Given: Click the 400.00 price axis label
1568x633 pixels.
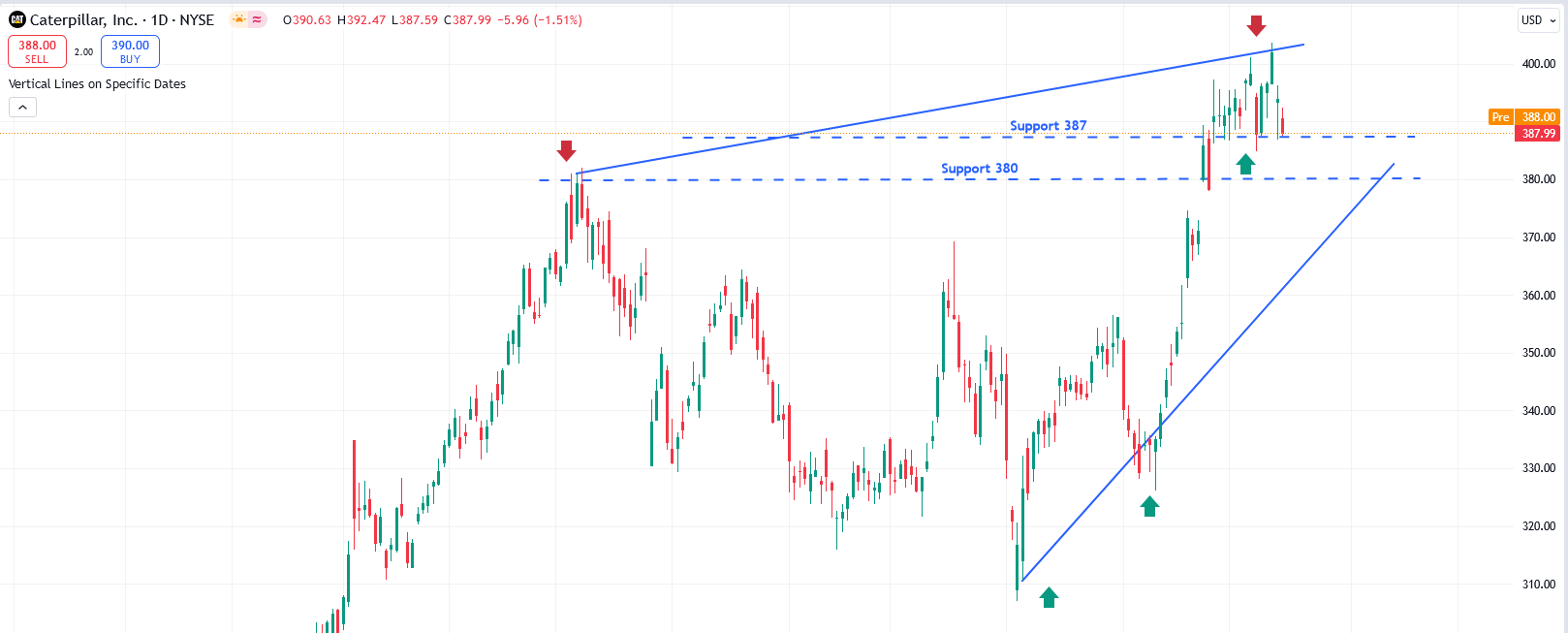Looking at the screenshot, I should pyautogui.click(x=1539, y=64).
